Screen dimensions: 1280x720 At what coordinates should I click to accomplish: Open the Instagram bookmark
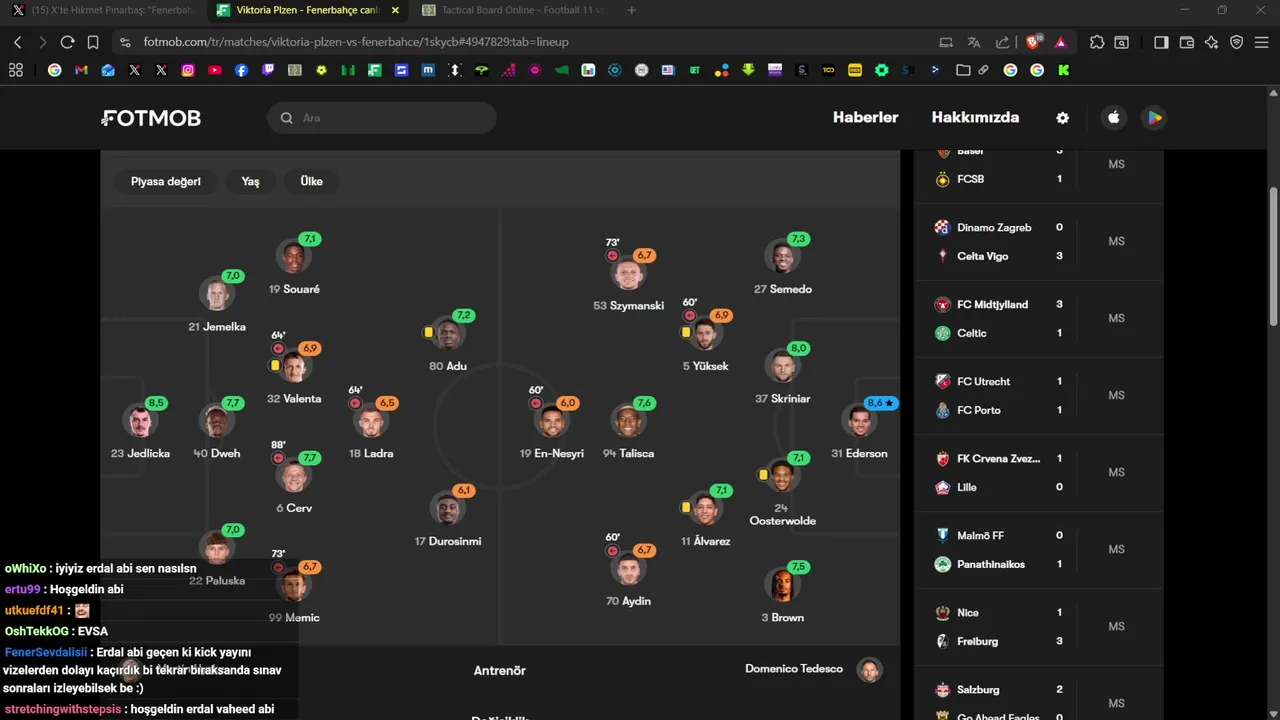pos(188,70)
